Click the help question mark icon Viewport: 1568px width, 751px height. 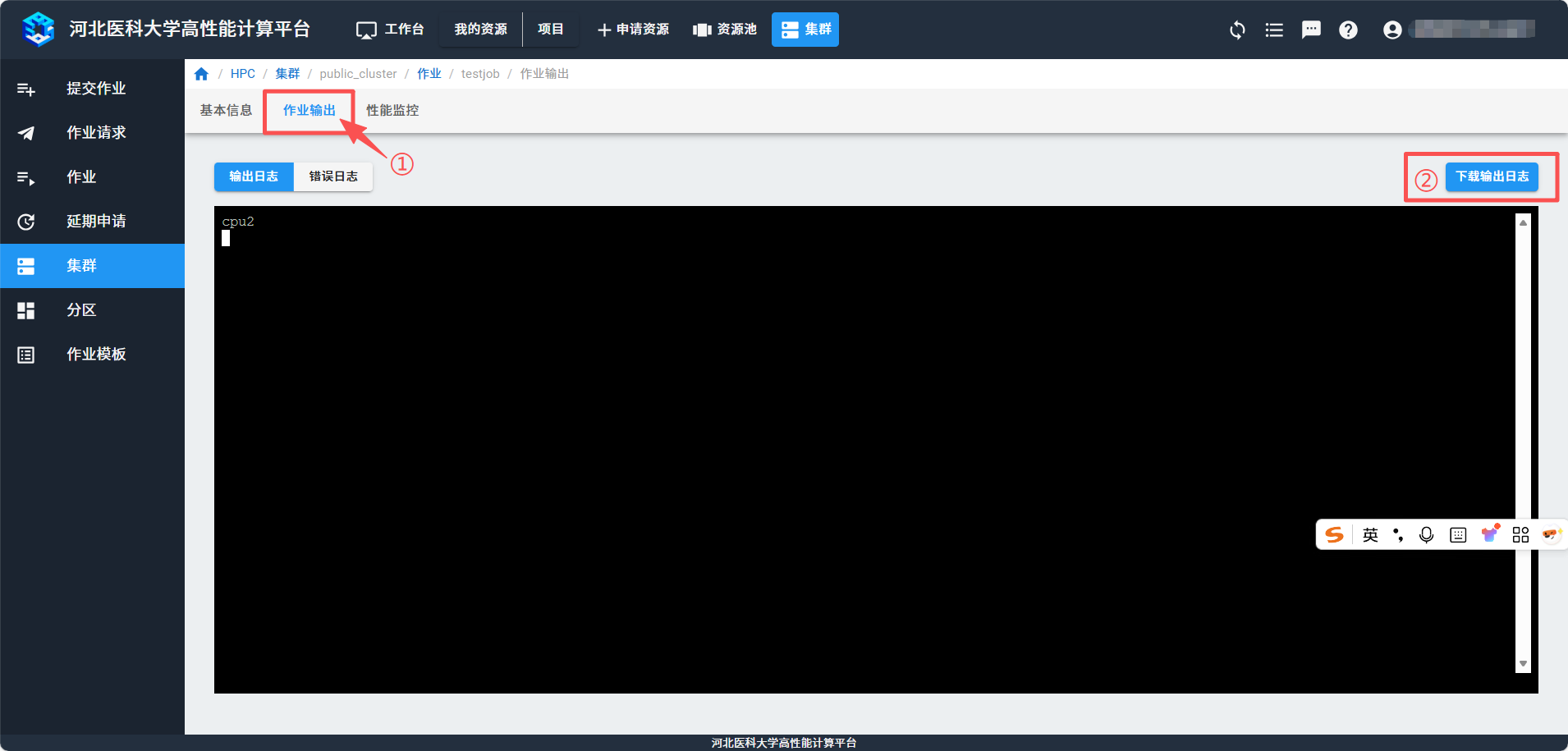[x=1348, y=30]
